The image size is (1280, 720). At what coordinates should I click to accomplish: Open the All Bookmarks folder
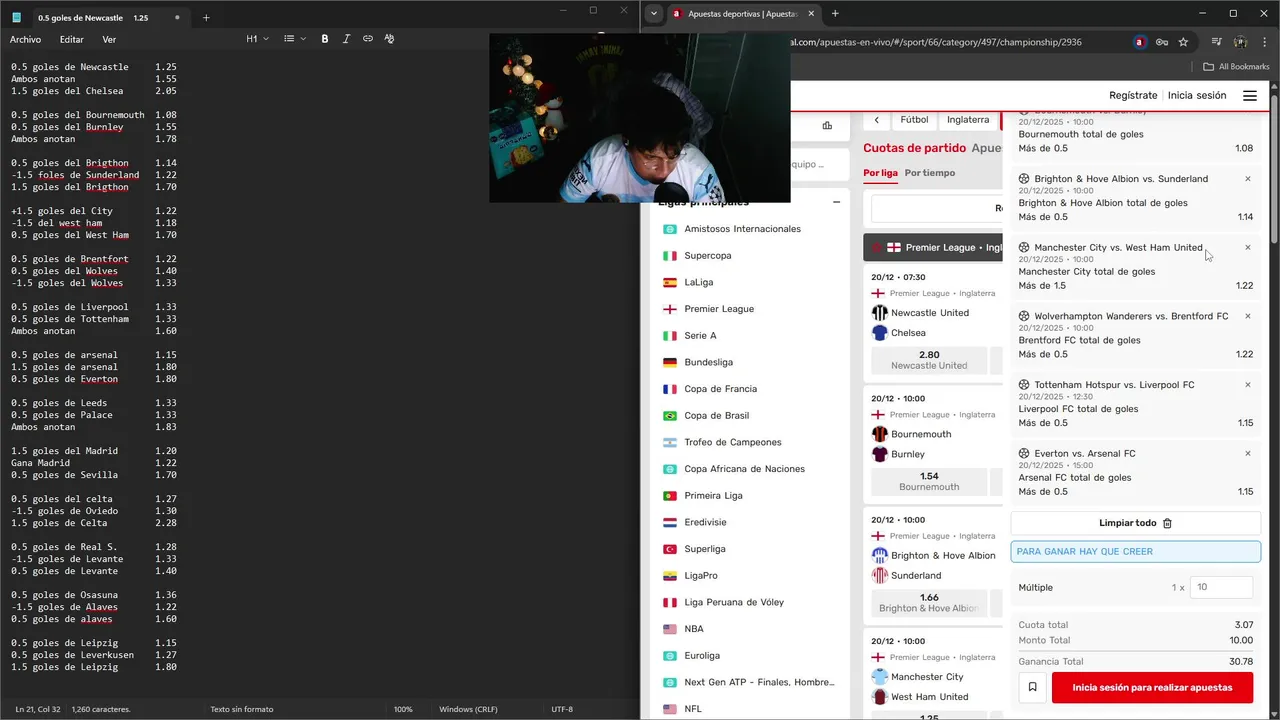(x=1236, y=67)
